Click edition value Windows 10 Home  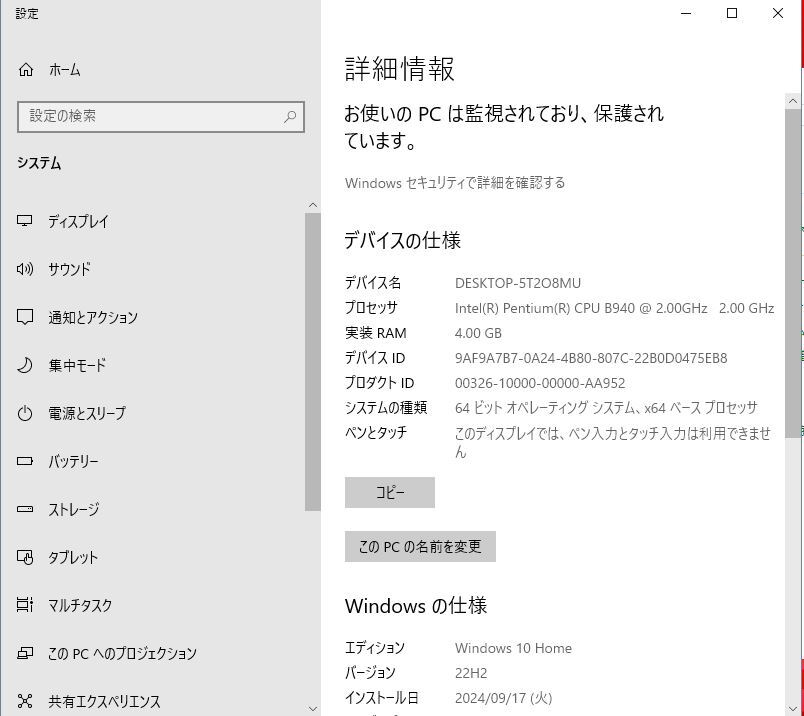(x=513, y=648)
